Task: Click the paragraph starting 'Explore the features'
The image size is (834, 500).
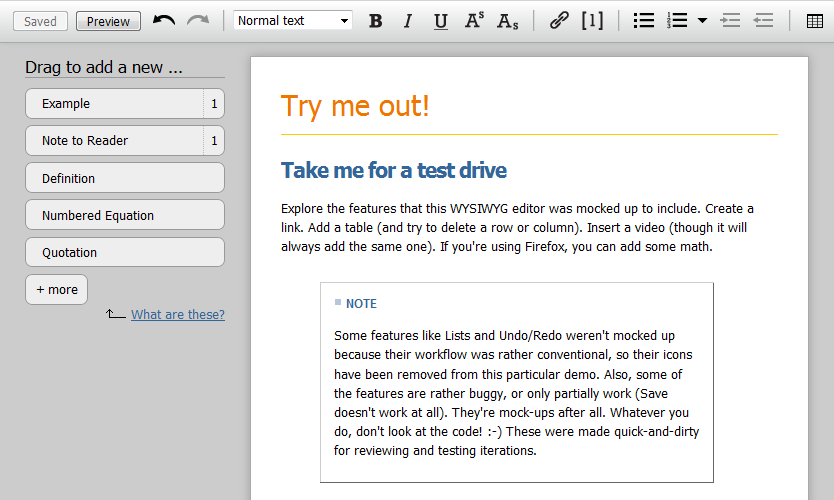Action: click(517, 228)
